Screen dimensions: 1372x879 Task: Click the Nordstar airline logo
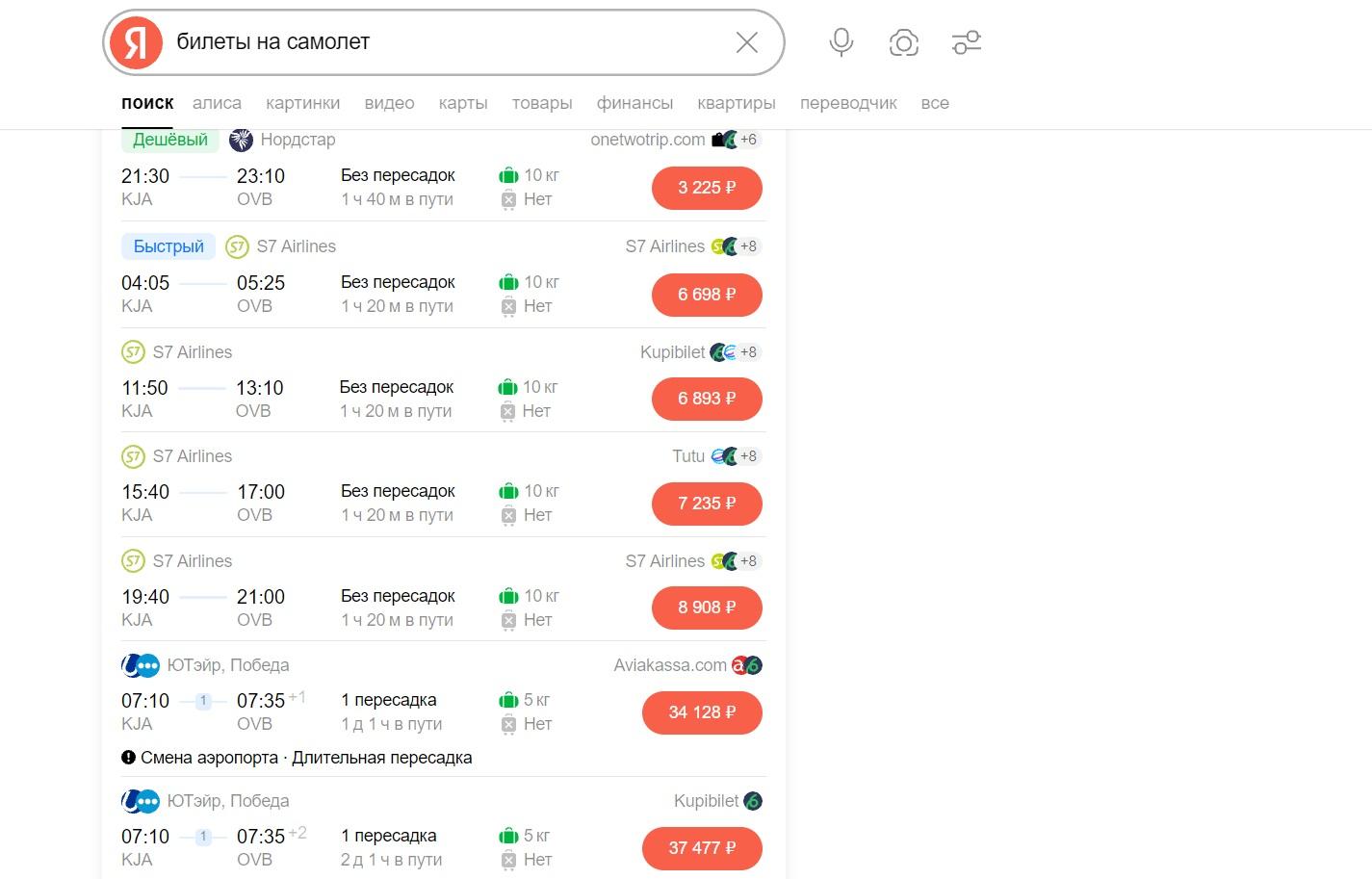[x=241, y=141]
